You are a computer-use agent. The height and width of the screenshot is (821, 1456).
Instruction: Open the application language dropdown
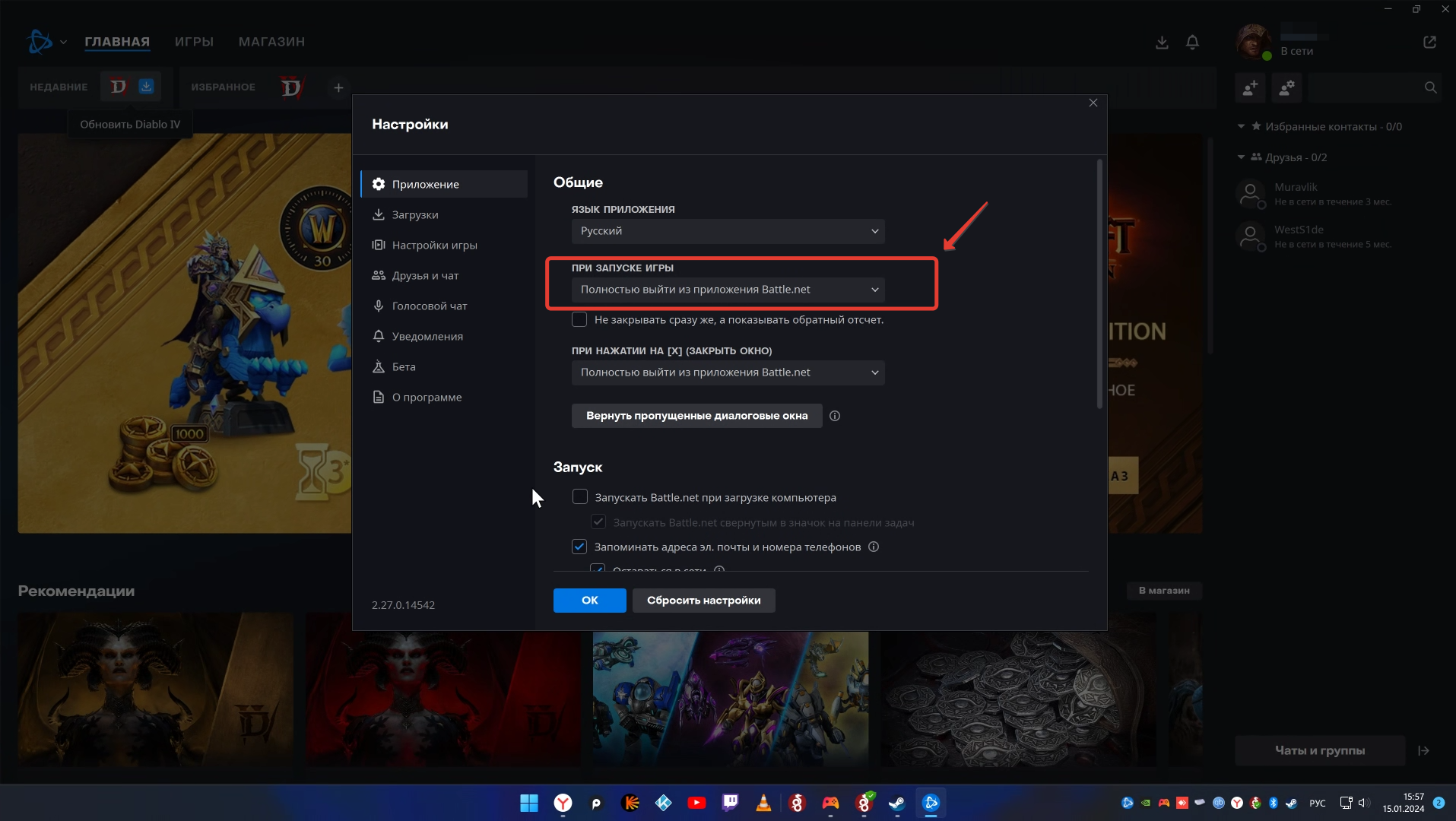coord(728,231)
